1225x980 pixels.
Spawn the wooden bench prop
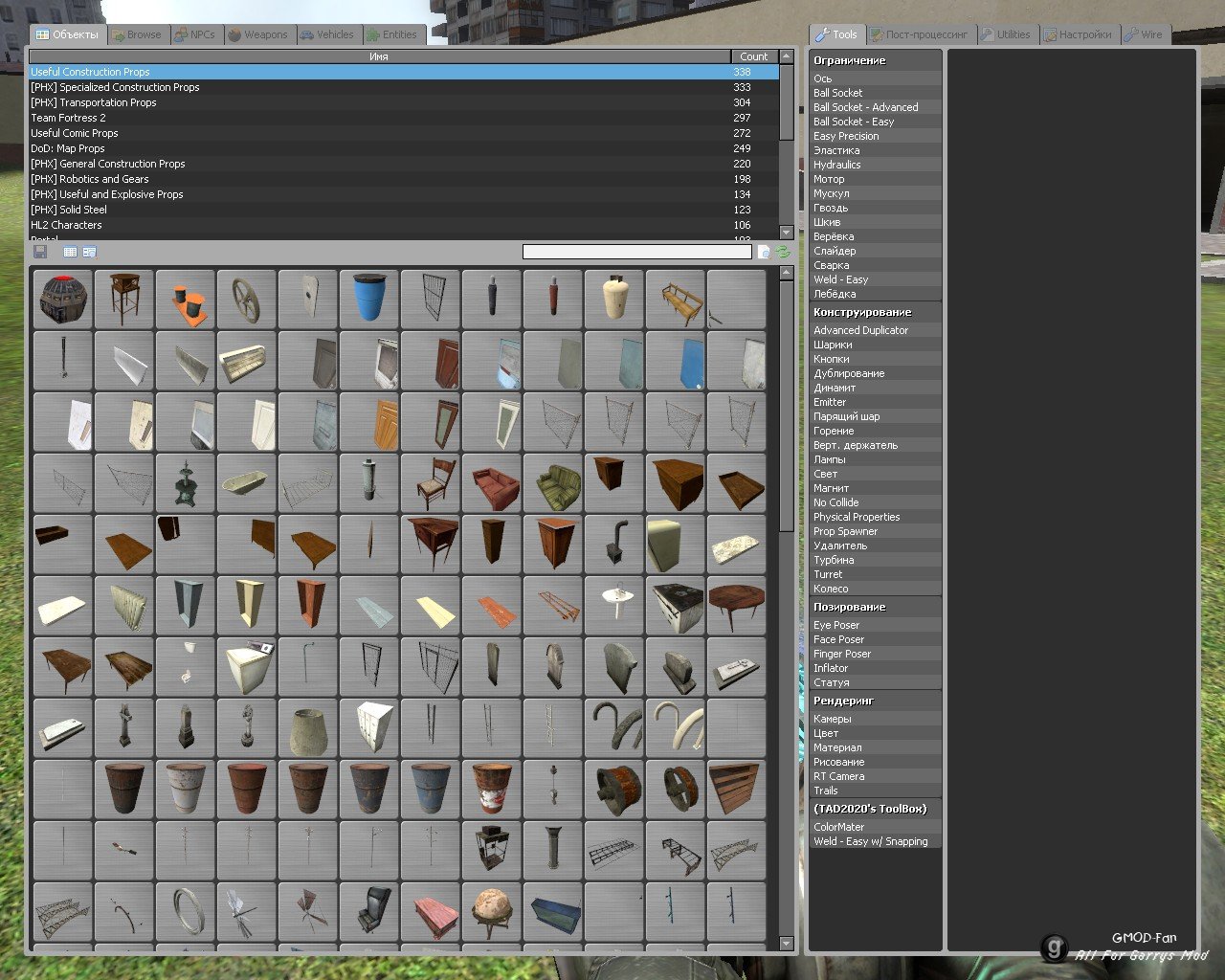(675, 300)
